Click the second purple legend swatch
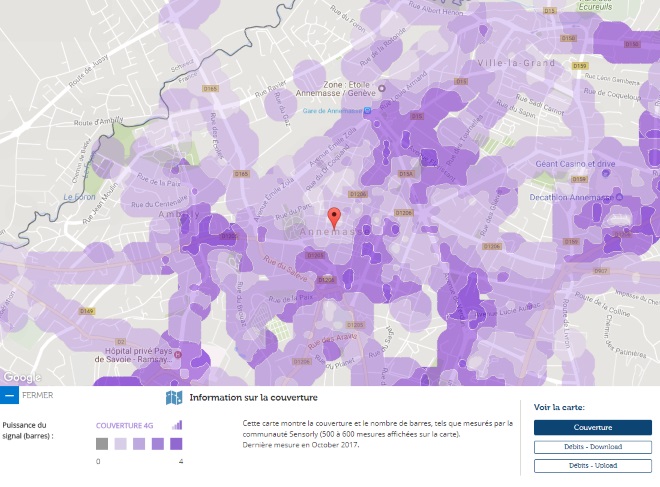Image resolution: width=660 pixels, height=487 pixels. pos(139,444)
